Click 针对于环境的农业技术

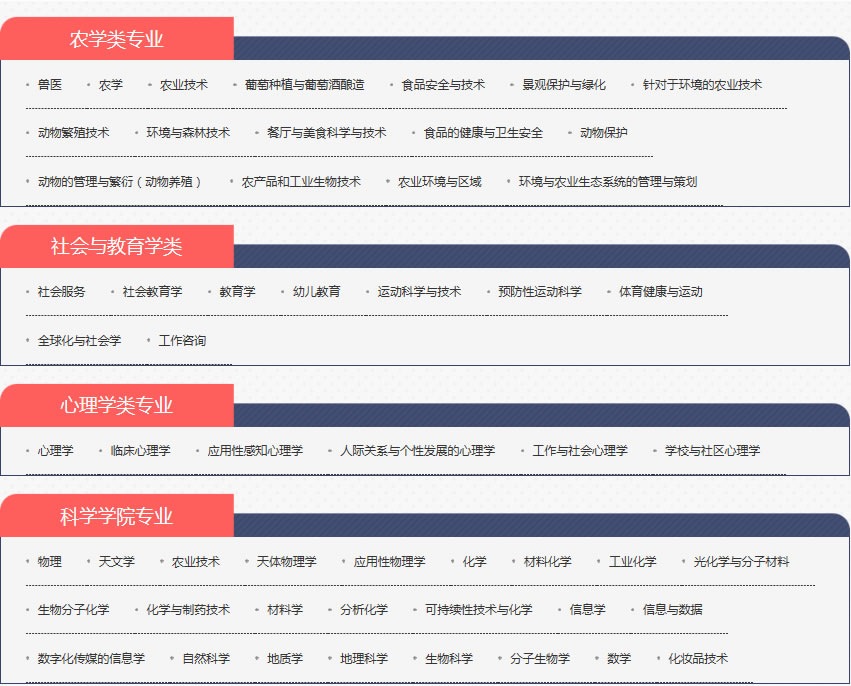click(x=702, y=85)
